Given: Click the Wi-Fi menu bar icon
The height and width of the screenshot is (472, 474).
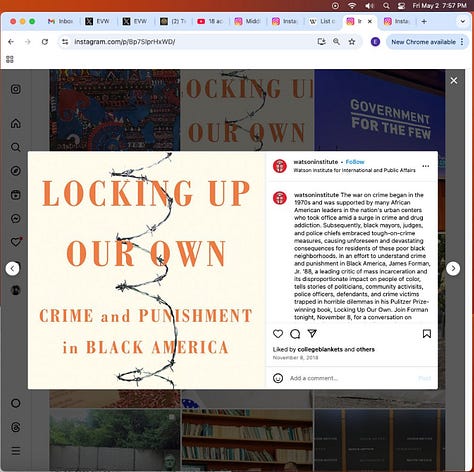Looking at the screenshot, I should (352, 6).
